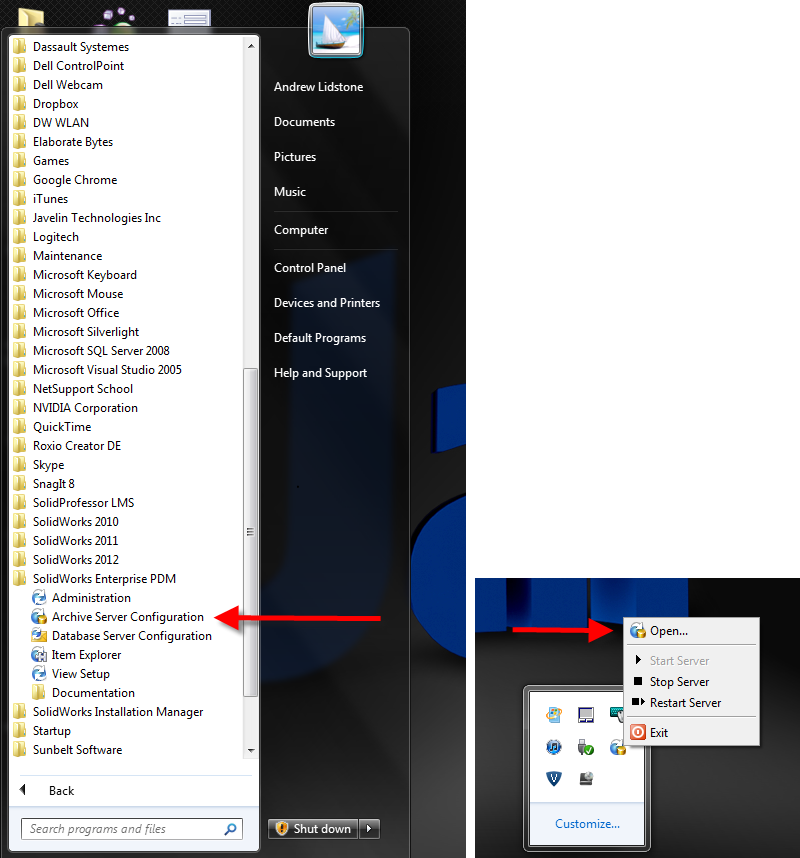
Task: Open the Vuze shield icon in the tray
Action: pyautogui.click(x=554, y=779)
